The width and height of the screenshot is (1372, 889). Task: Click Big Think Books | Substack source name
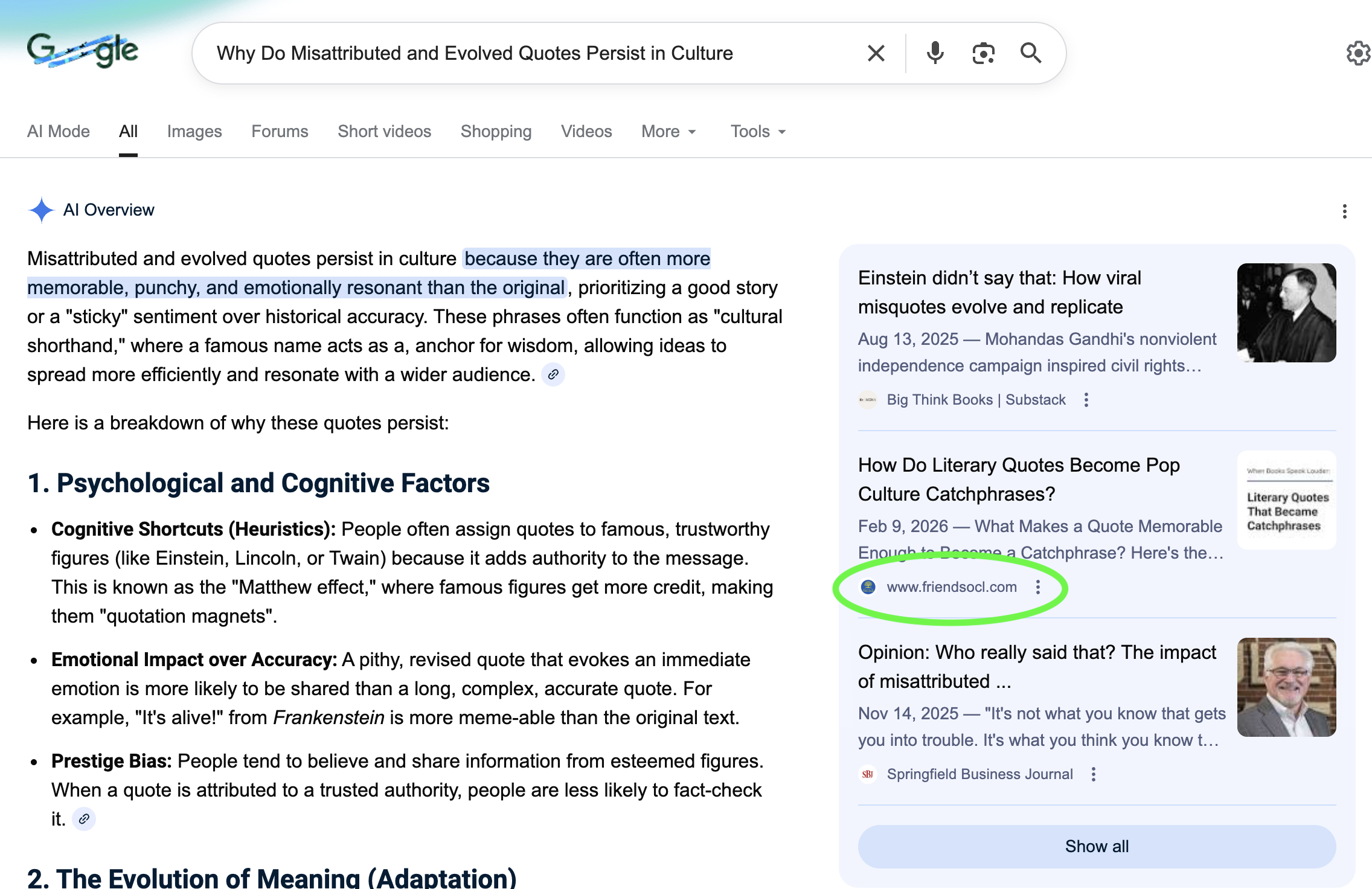point(976,400)
